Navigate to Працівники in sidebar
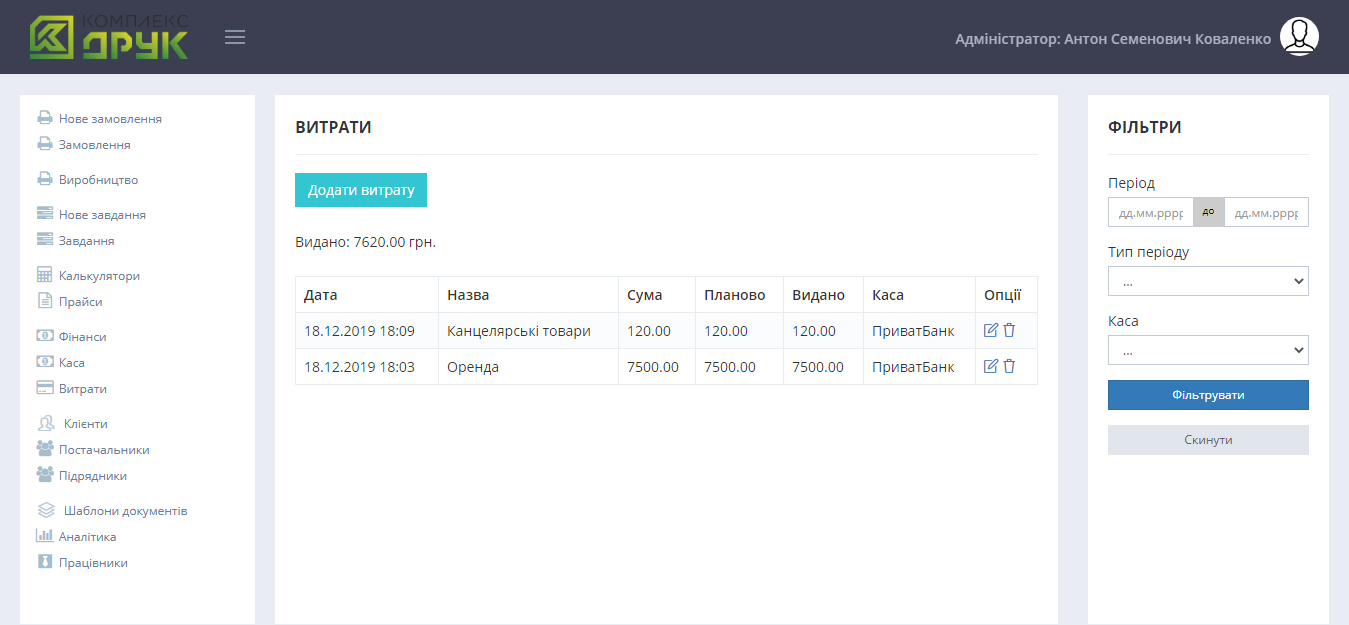The width and height of the screenshot is (1349, 625). pyautogui.click(x=93, y=563)
